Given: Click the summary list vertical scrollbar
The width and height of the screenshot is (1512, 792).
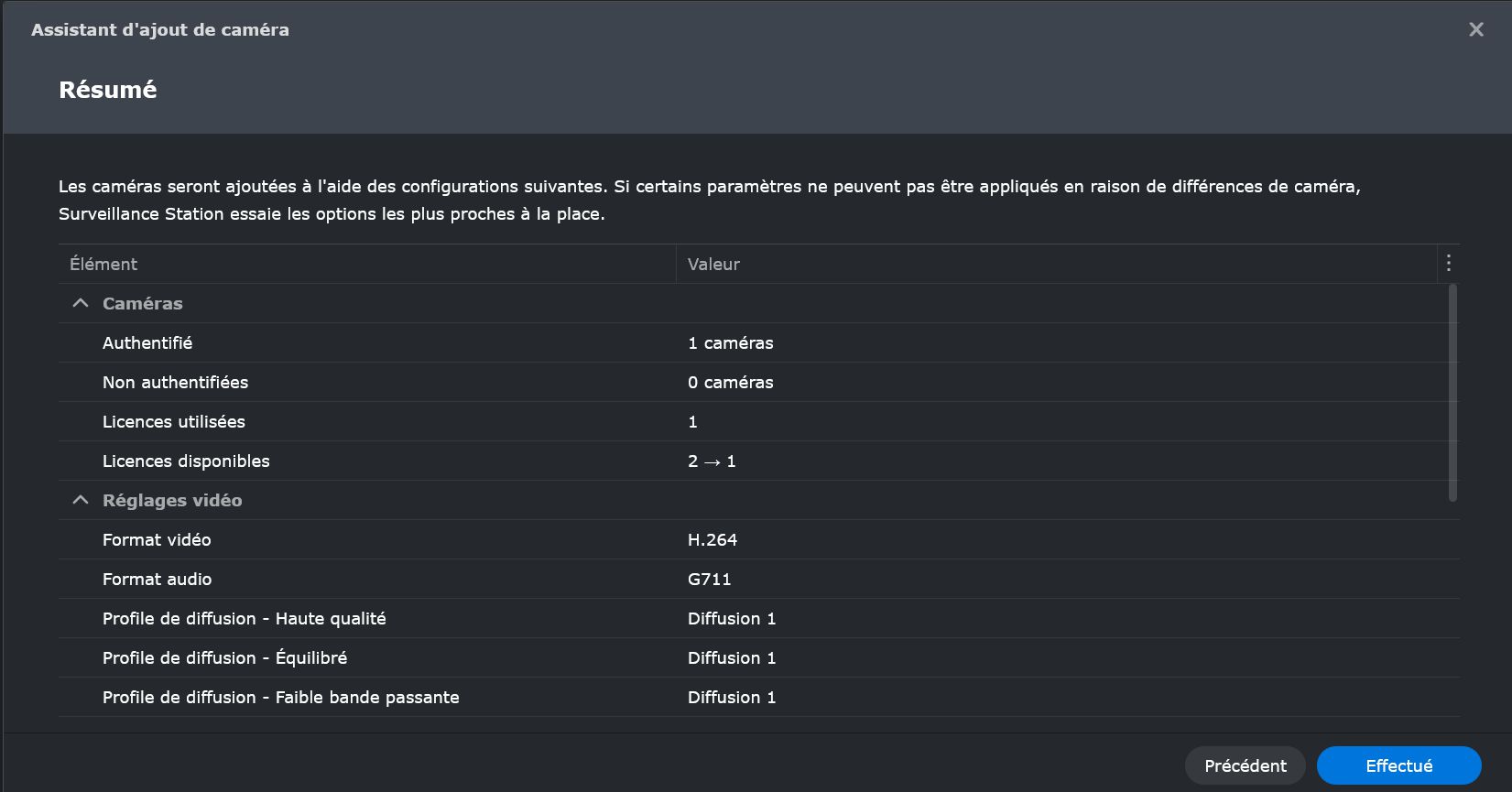Looking at the screenshot, I should [x=1452, y=393].
